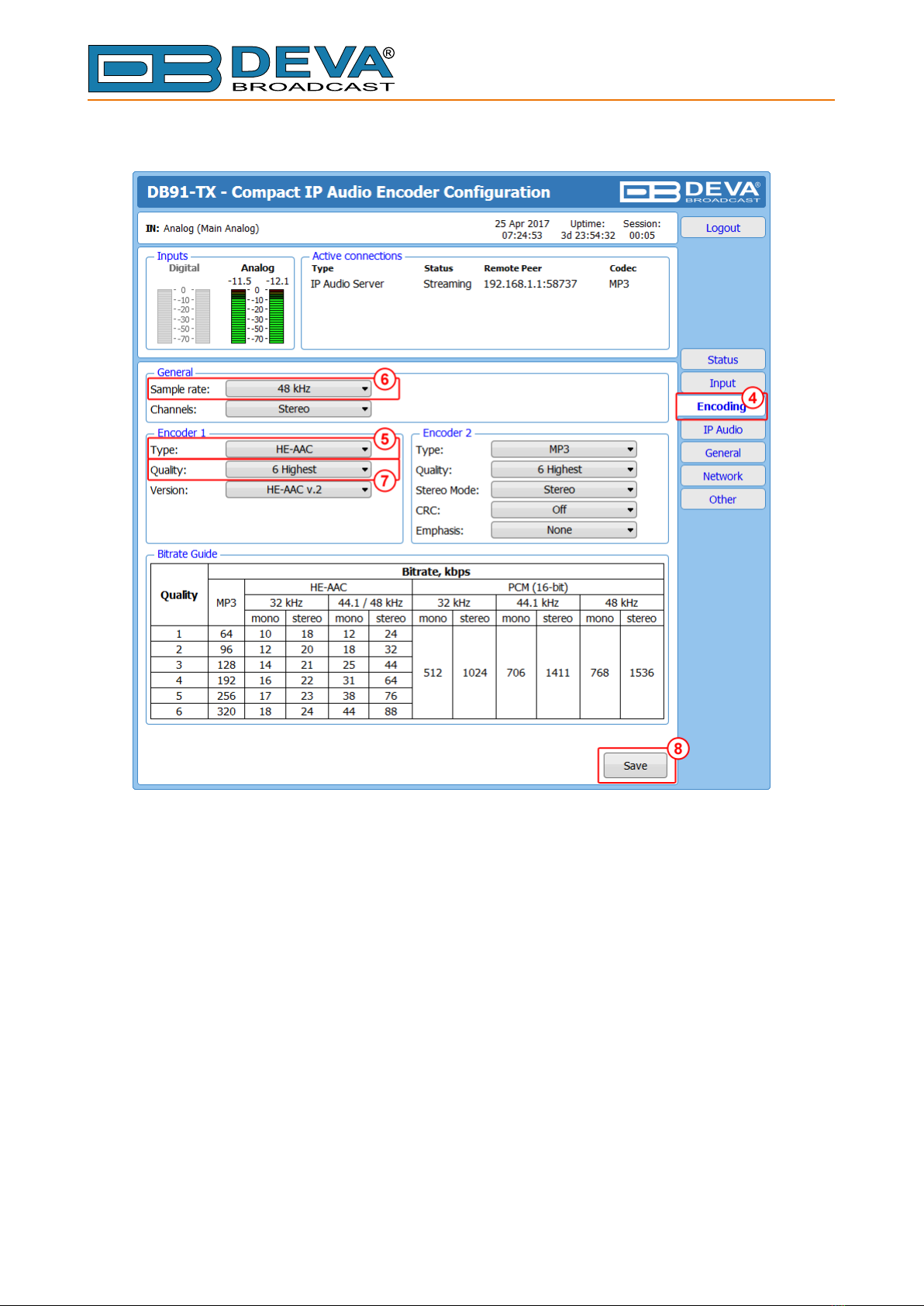
Task: Click the 192 MP3 bitrate cell
Action: pyautogui.click(x=226, y=681)
